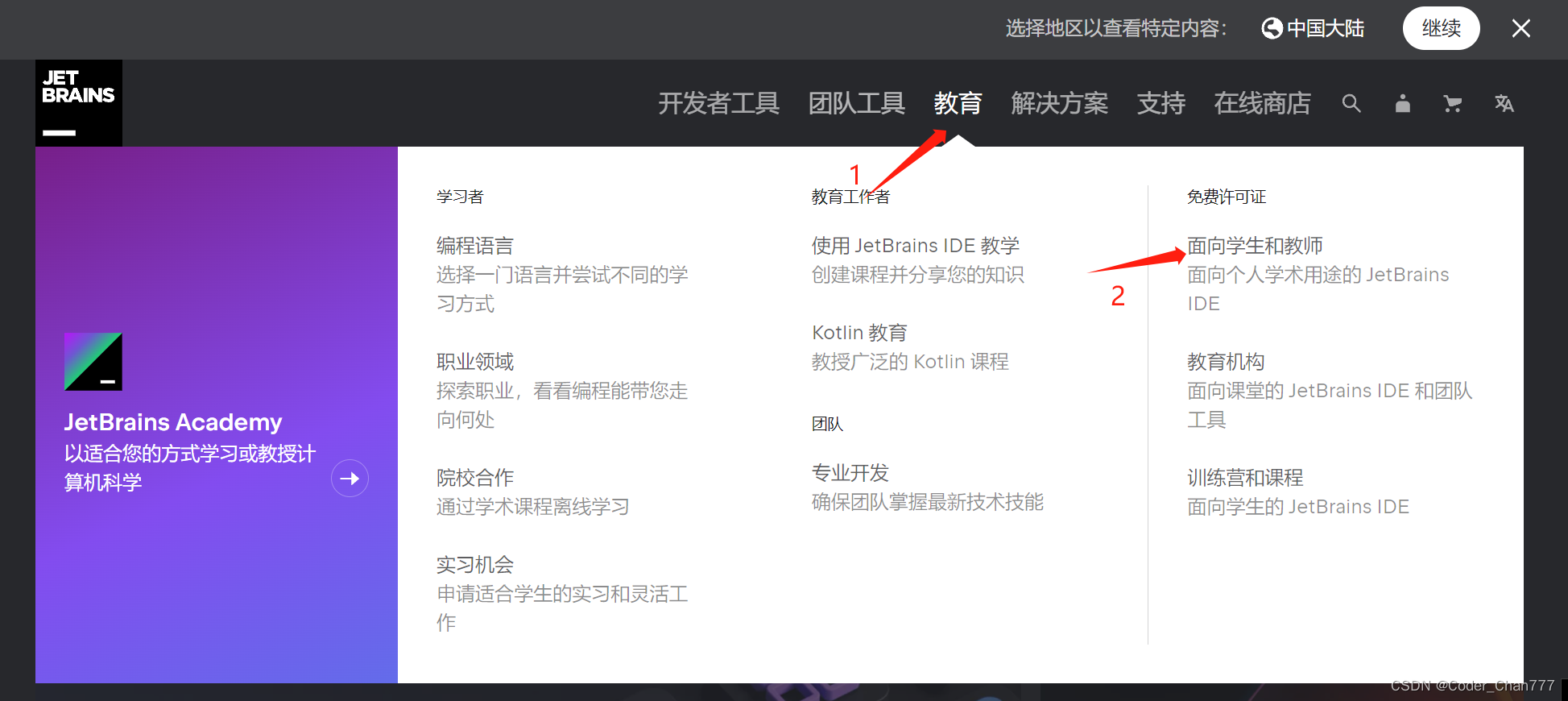The height and width of the screenshot is (701, 1568).
Task: Click the 免费许可证 section heading
Action: pyautogui.click(x=1227, y=197)
